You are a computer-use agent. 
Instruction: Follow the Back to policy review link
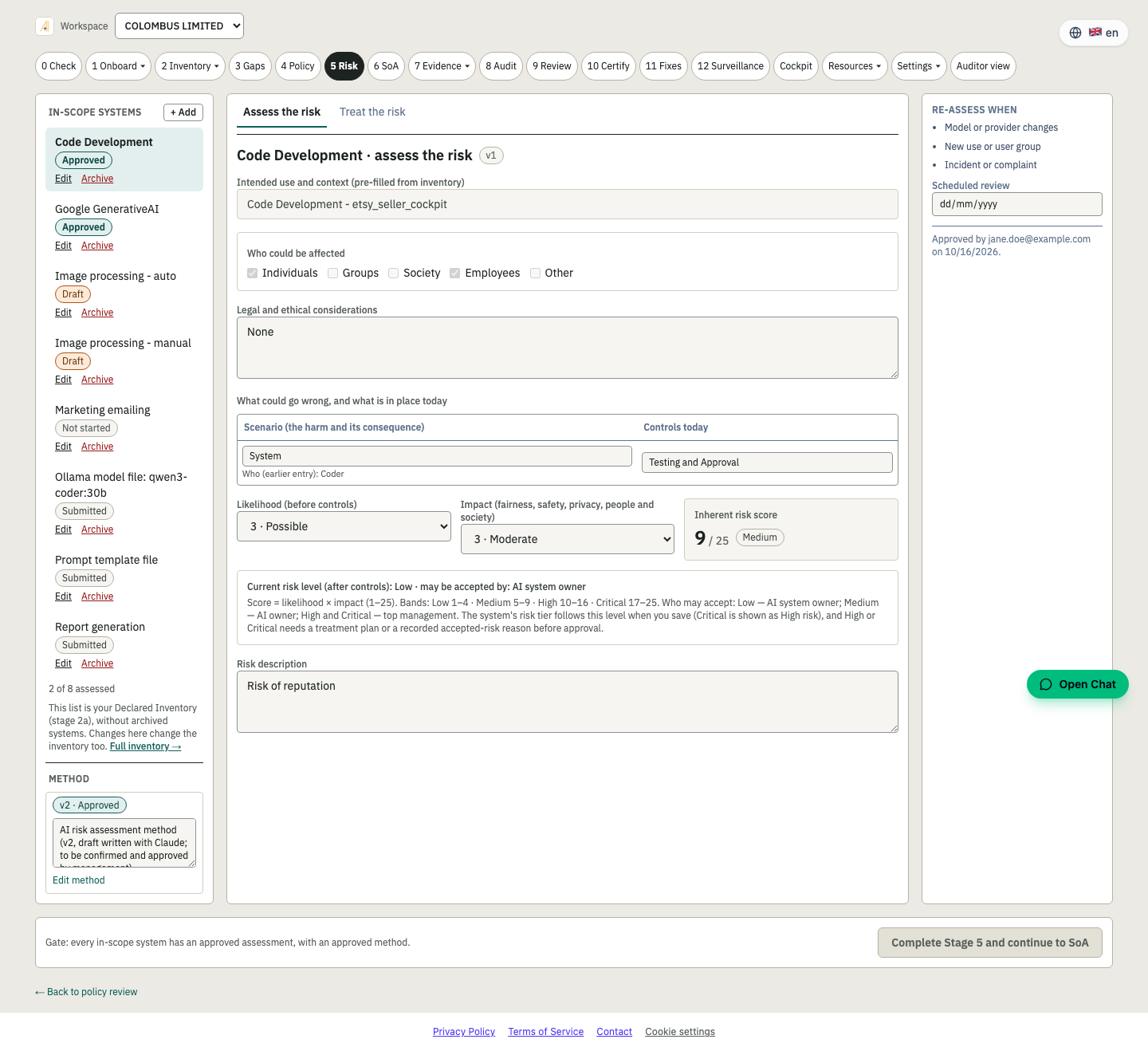click(x=86, y=992)
